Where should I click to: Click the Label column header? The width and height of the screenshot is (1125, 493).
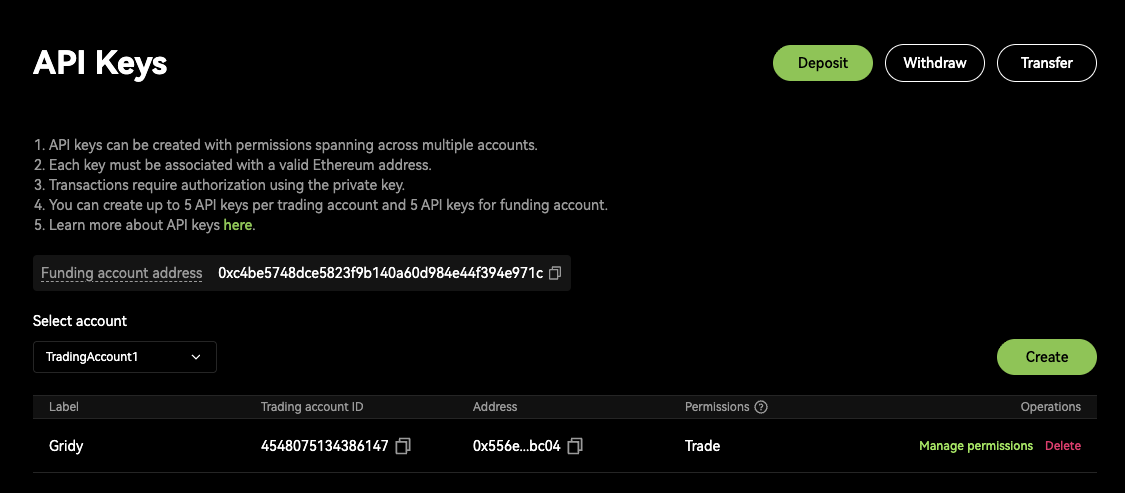[64, 407]
